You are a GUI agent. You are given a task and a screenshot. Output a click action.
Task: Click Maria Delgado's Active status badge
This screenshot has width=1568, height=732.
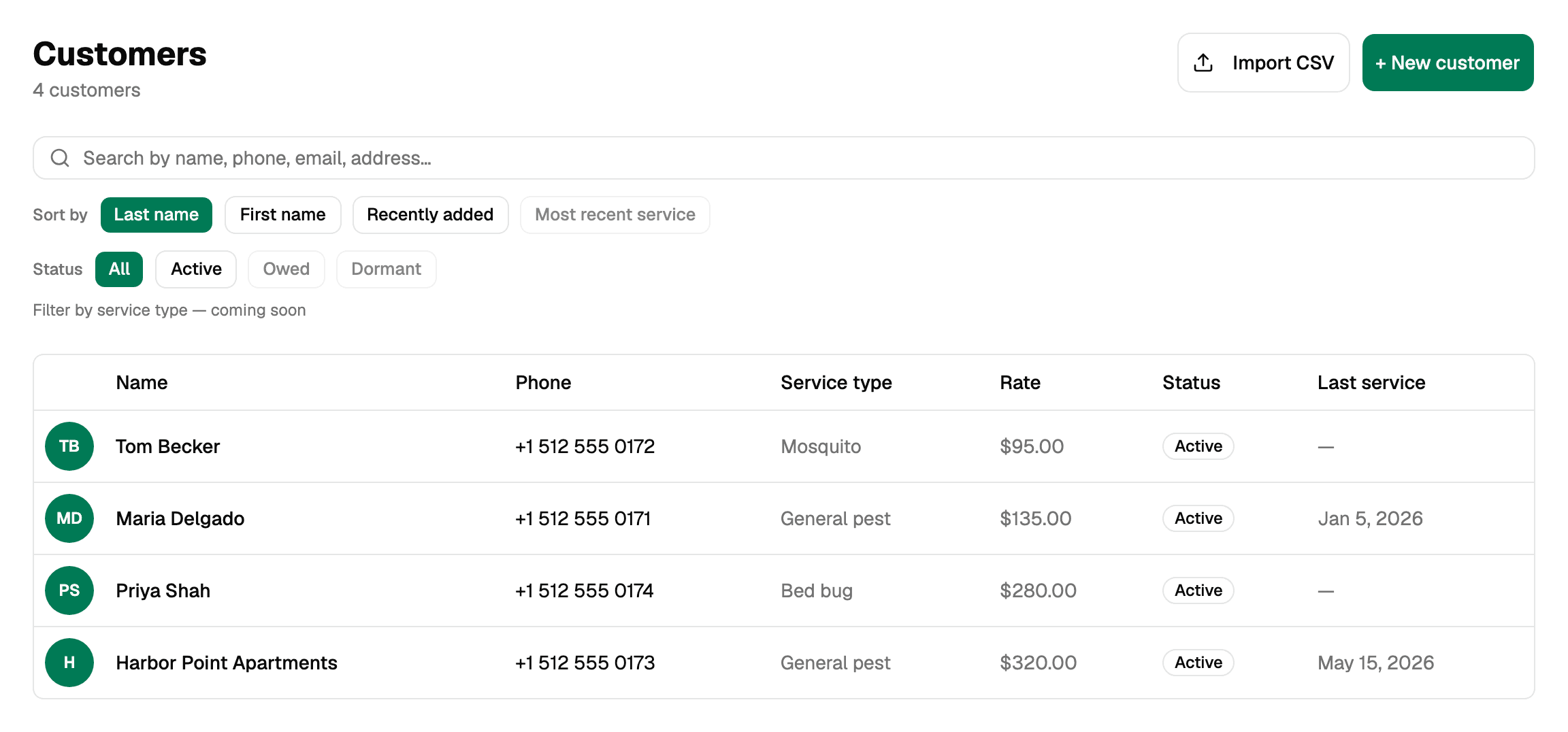click(x=1198, y=518)
